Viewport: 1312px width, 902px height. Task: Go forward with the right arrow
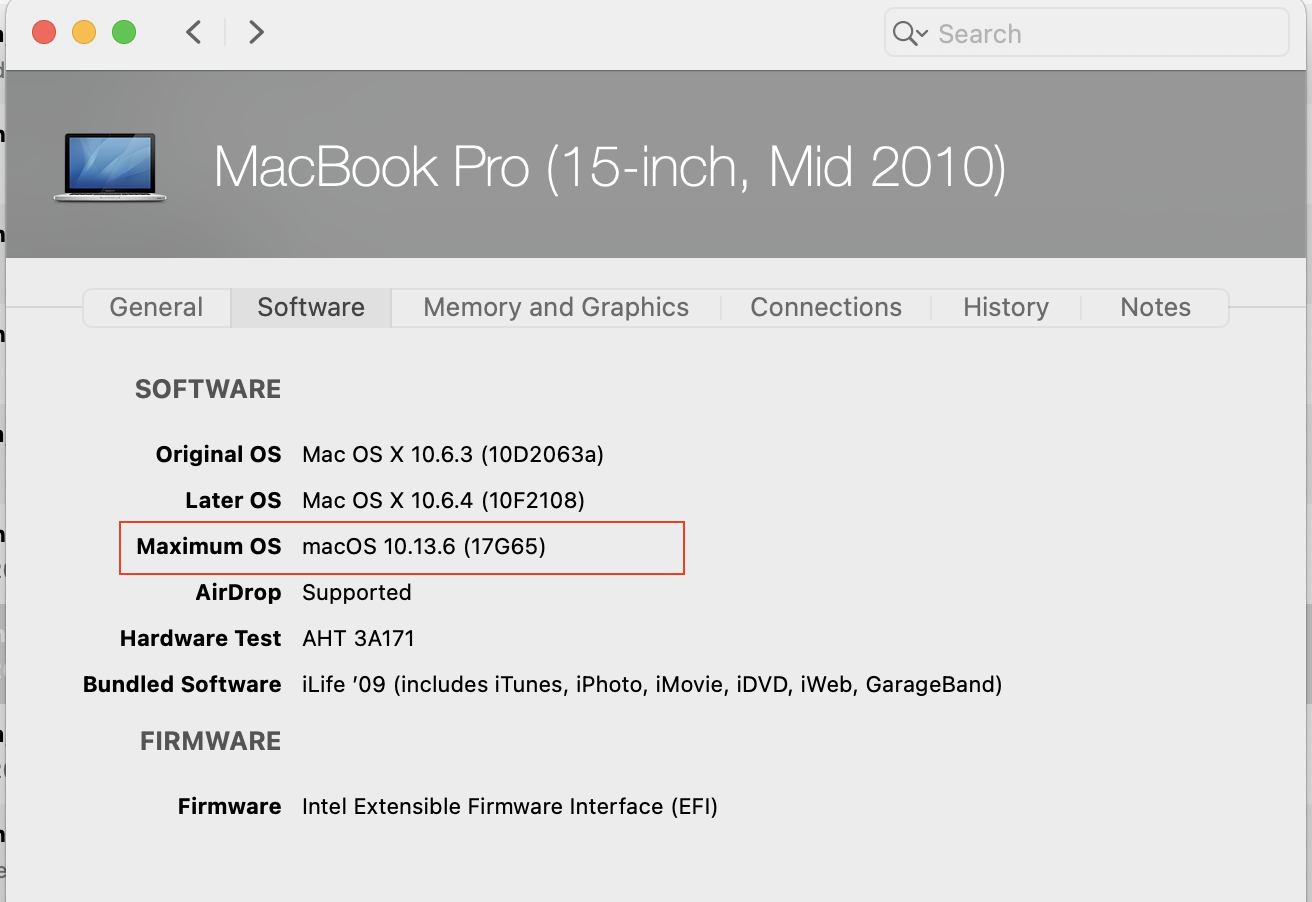pyautogui.click(x=256, y=33)
